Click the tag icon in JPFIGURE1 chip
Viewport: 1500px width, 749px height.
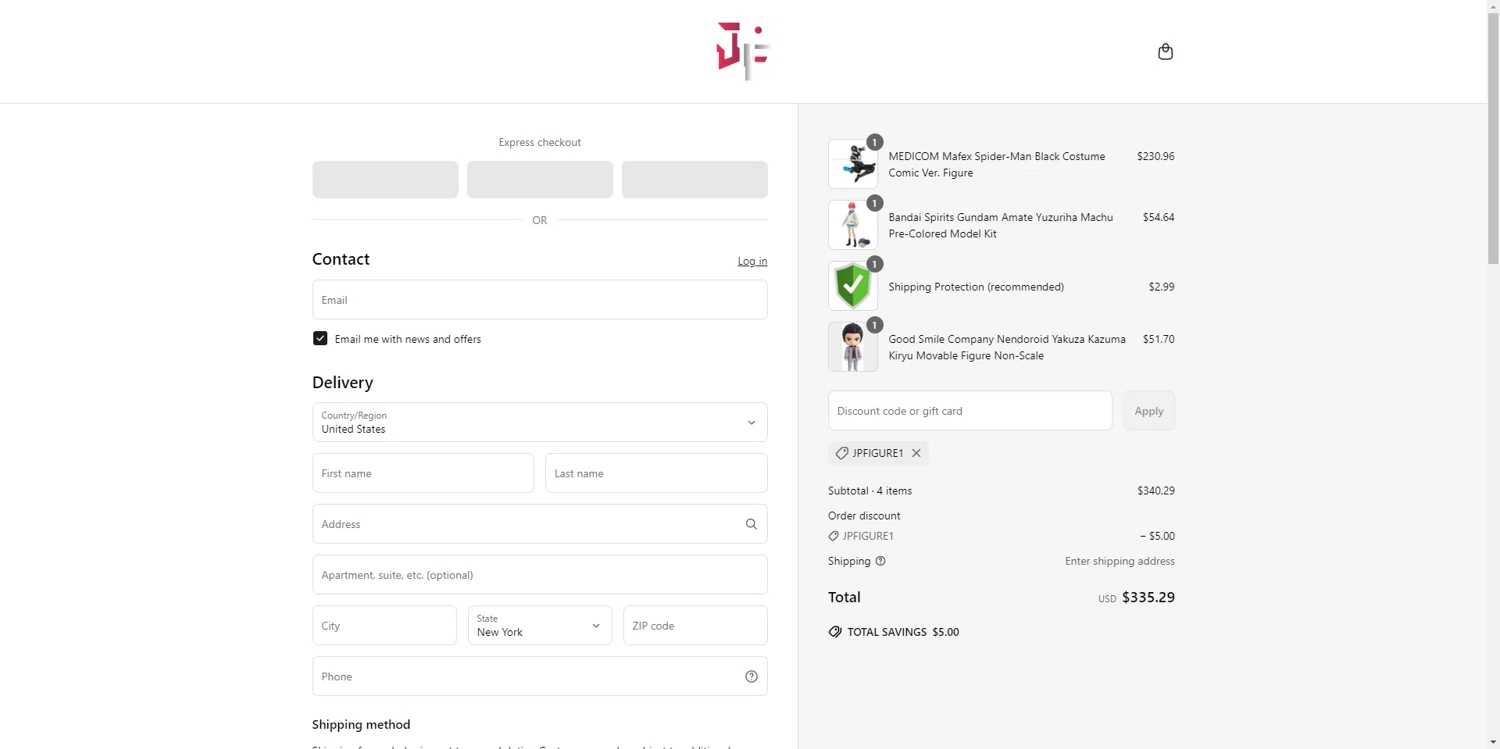pyautogui.click(x=842, y=453)
